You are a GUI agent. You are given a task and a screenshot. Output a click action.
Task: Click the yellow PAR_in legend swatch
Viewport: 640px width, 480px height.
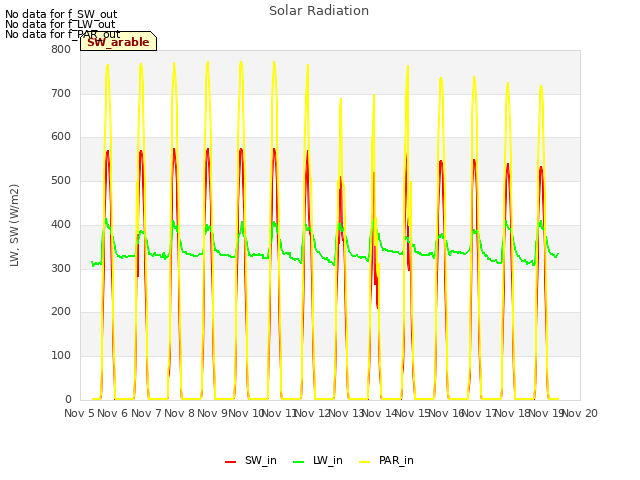[x=364, y=462]
